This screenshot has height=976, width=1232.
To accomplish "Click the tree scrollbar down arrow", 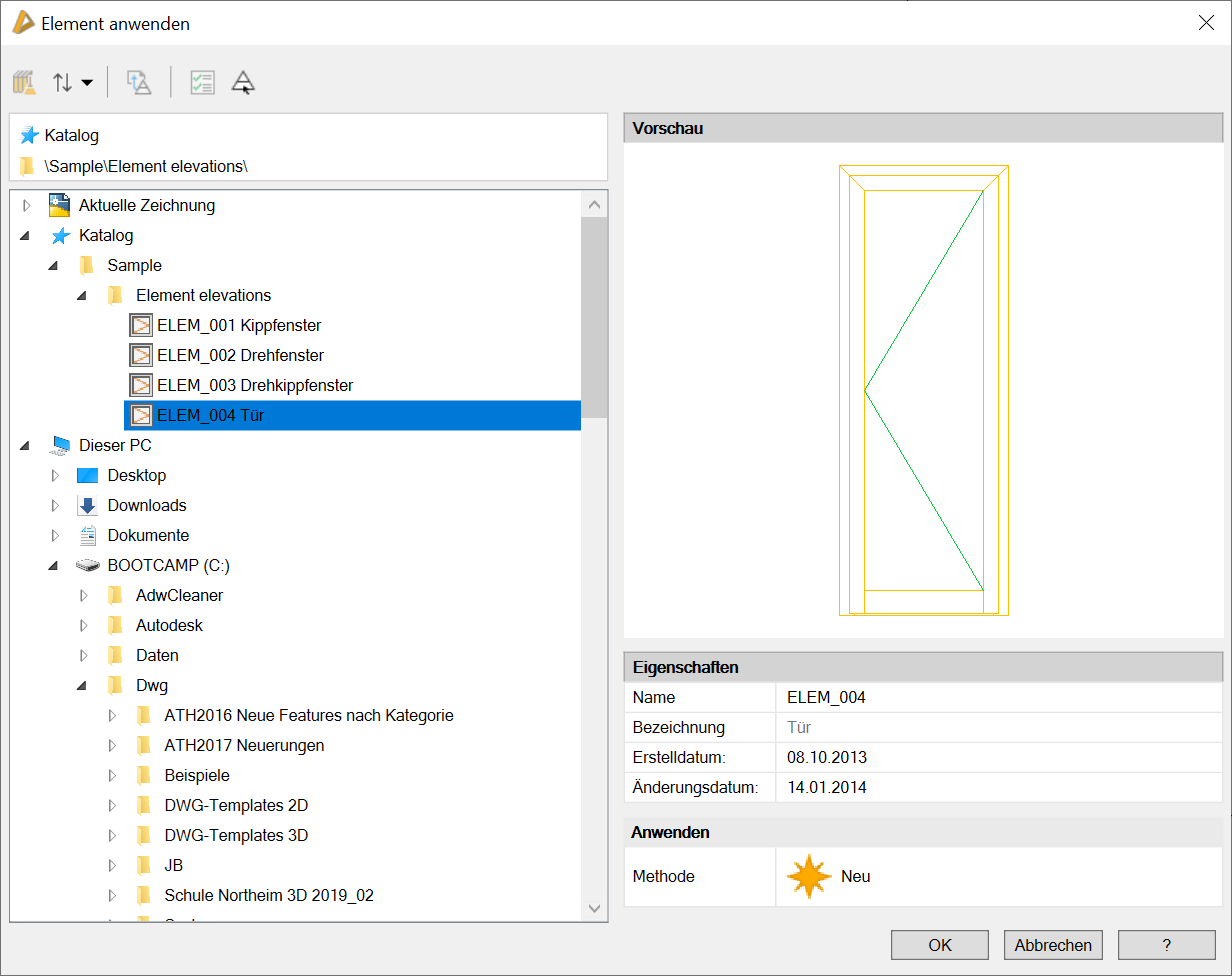I will 594,908.
